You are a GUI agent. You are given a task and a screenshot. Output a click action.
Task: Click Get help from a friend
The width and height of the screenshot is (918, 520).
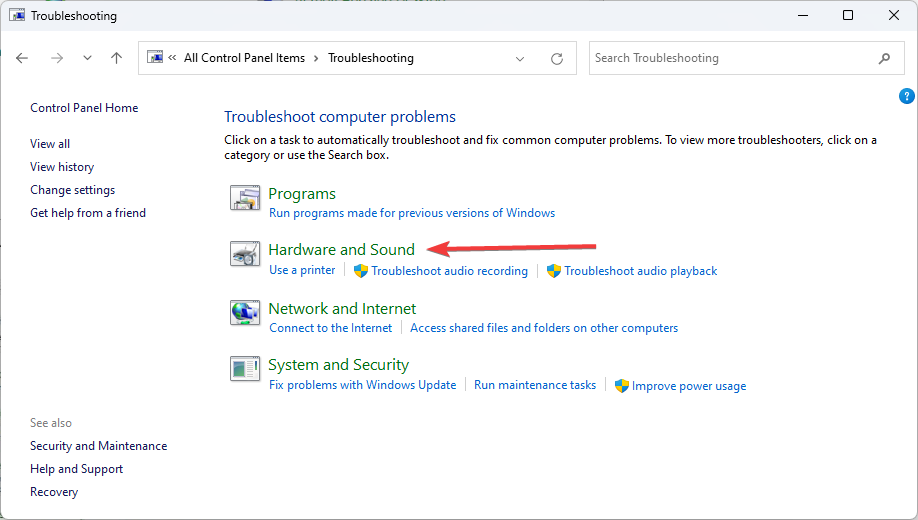point(88,213)
